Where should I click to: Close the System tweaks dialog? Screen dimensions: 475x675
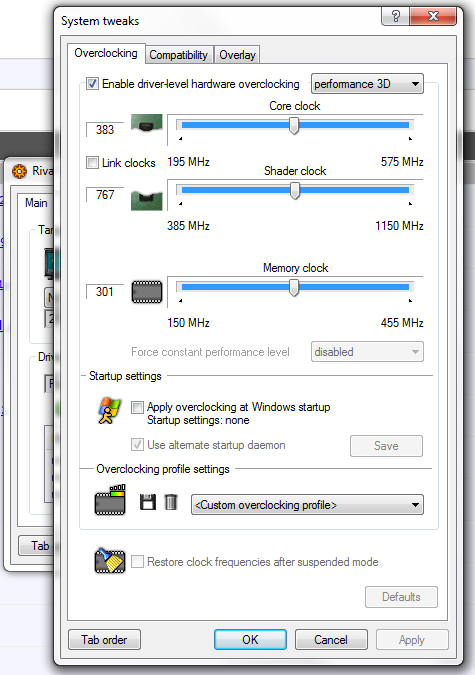point(433,16)
